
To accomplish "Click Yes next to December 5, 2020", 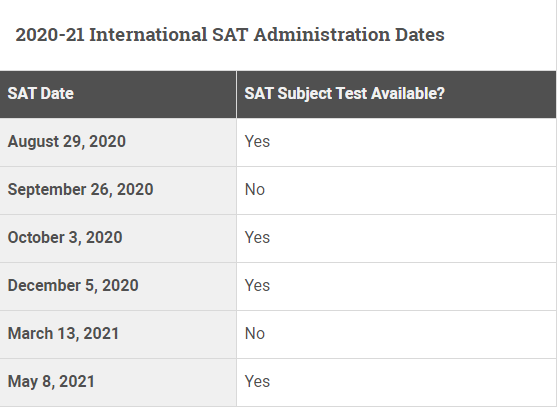I will pyautogui.click(x=257, y=285).
